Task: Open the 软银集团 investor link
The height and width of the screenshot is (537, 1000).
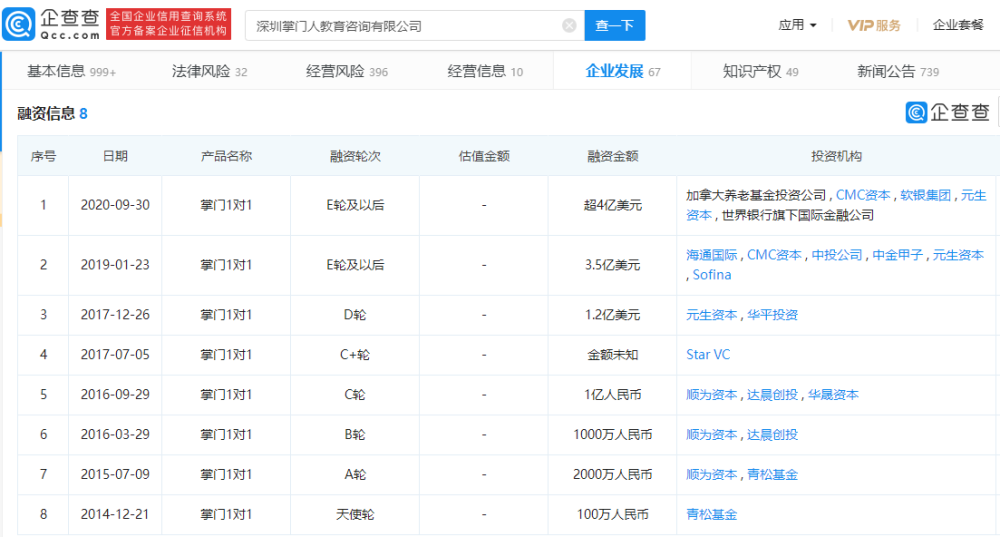Action: click(926, 195)
